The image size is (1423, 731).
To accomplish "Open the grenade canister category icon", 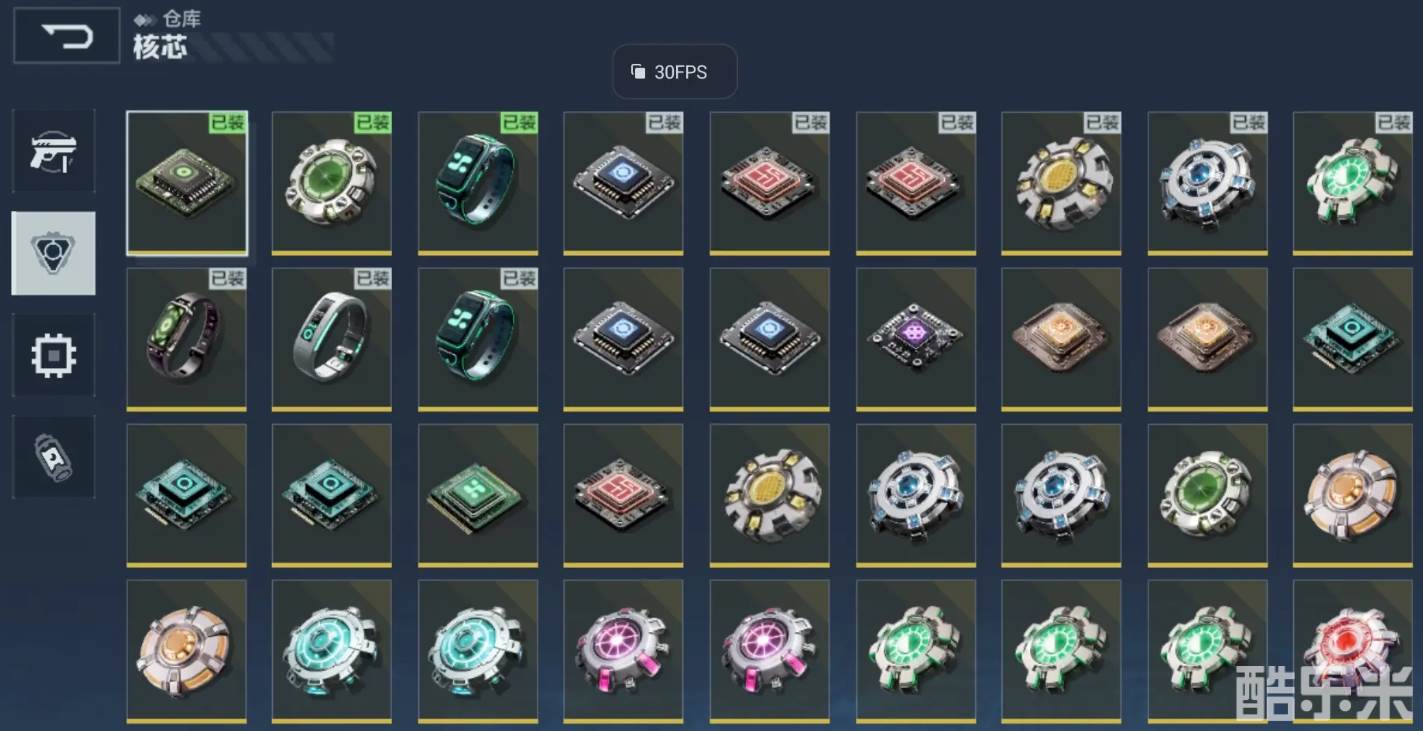I will pos(53,457).
